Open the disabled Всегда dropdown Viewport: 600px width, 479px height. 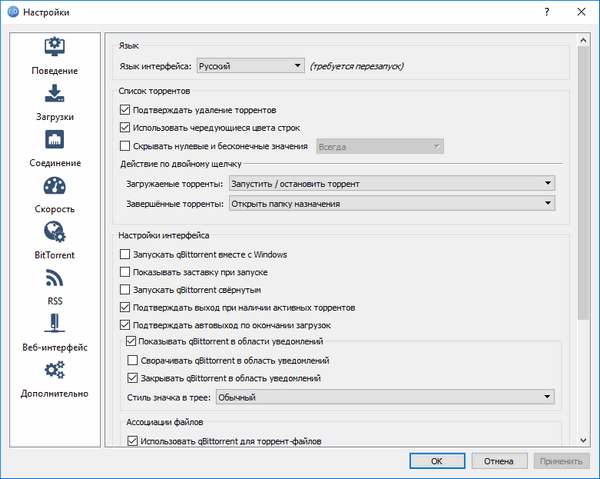click(x=380, y=147)
